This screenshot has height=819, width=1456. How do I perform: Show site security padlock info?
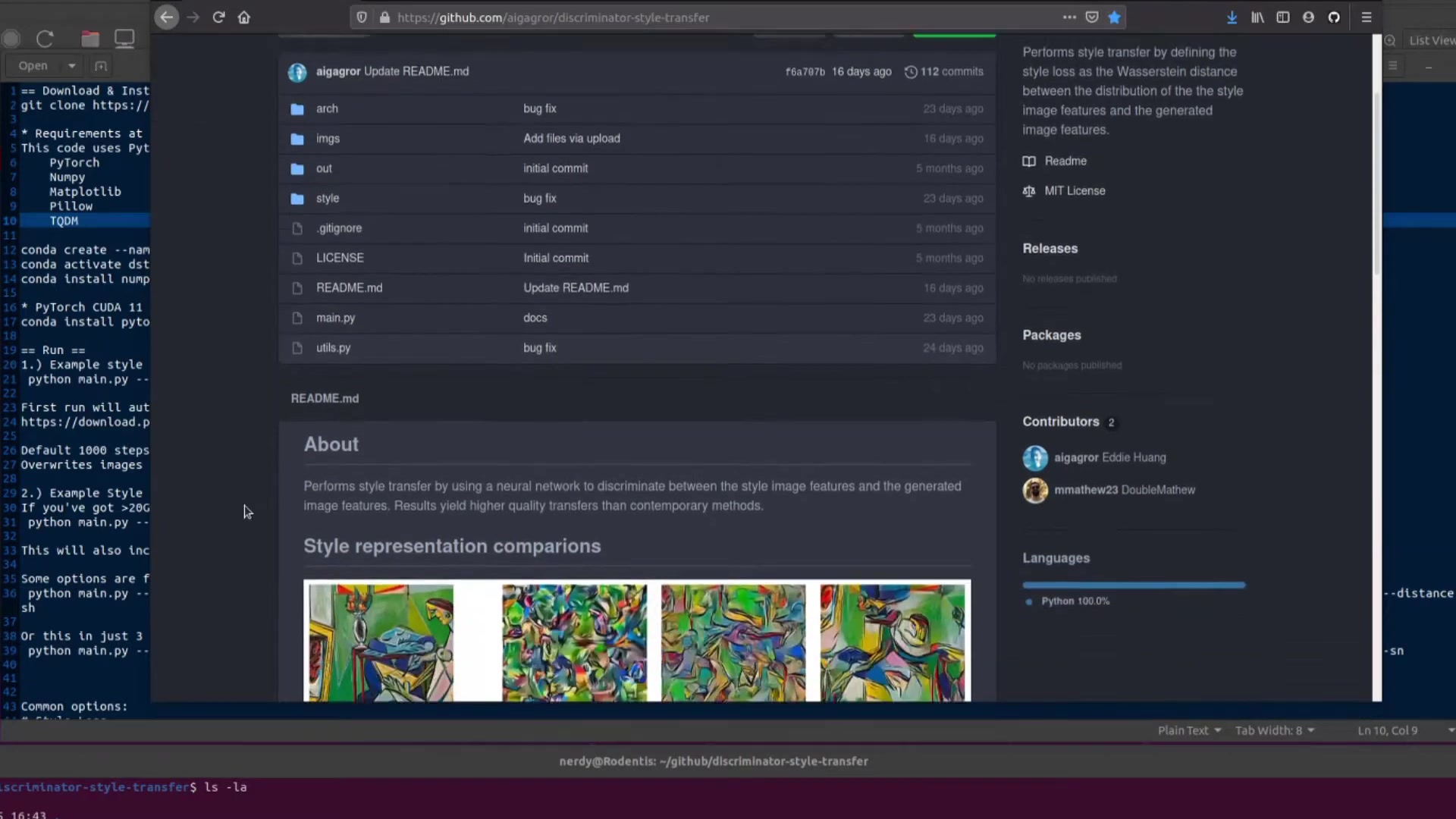pos(384,17)
